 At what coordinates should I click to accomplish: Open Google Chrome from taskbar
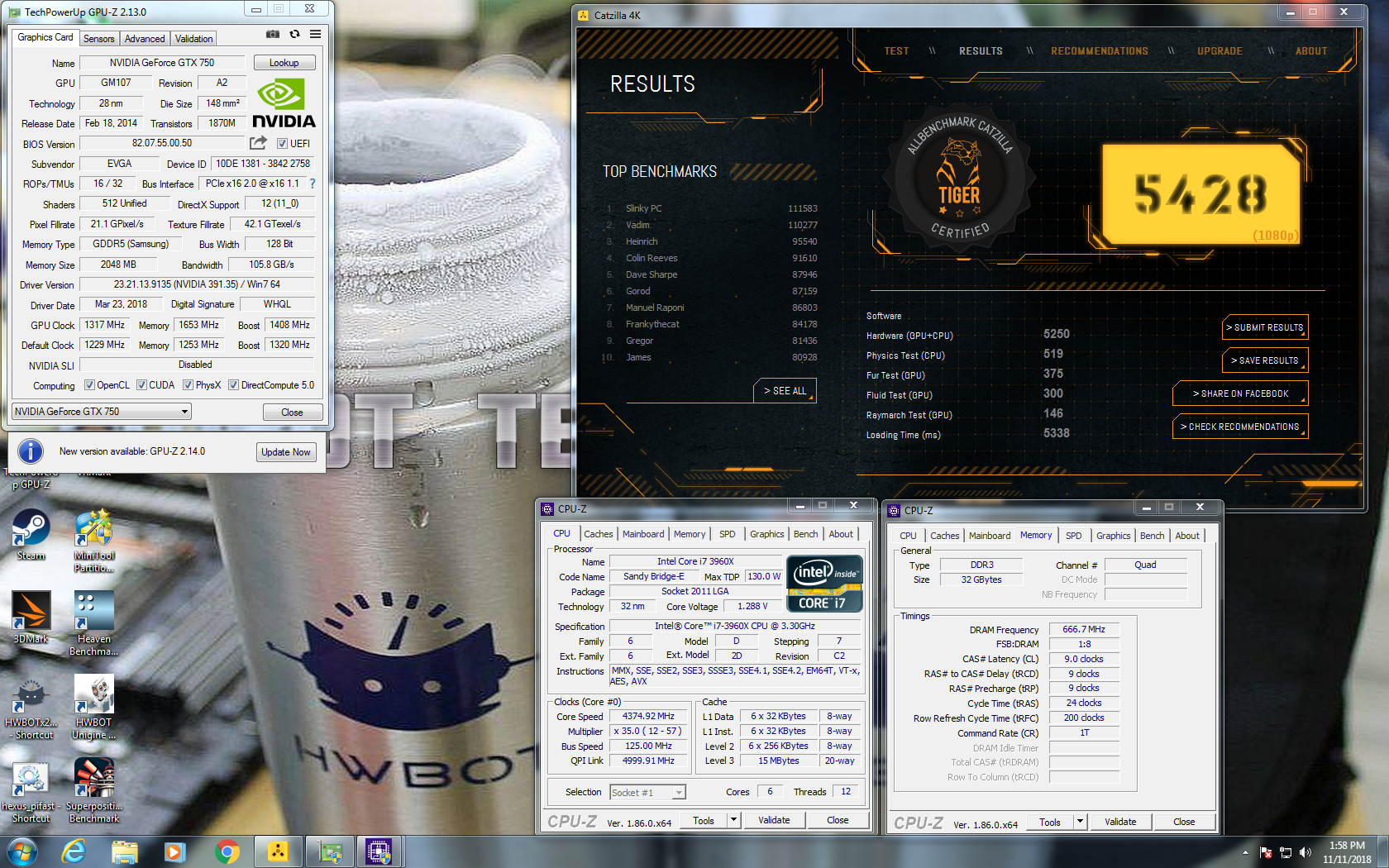pos(227,851)
